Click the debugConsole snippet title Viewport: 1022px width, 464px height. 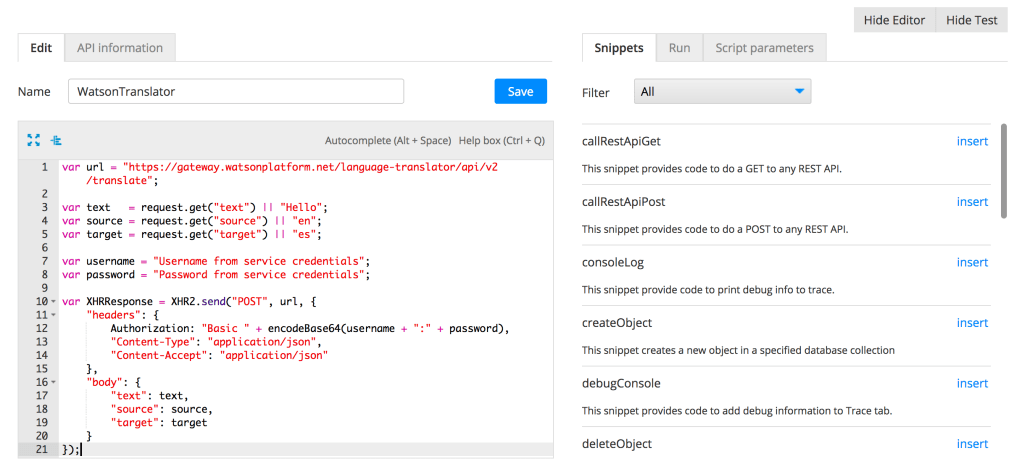(x=621, y=384)
